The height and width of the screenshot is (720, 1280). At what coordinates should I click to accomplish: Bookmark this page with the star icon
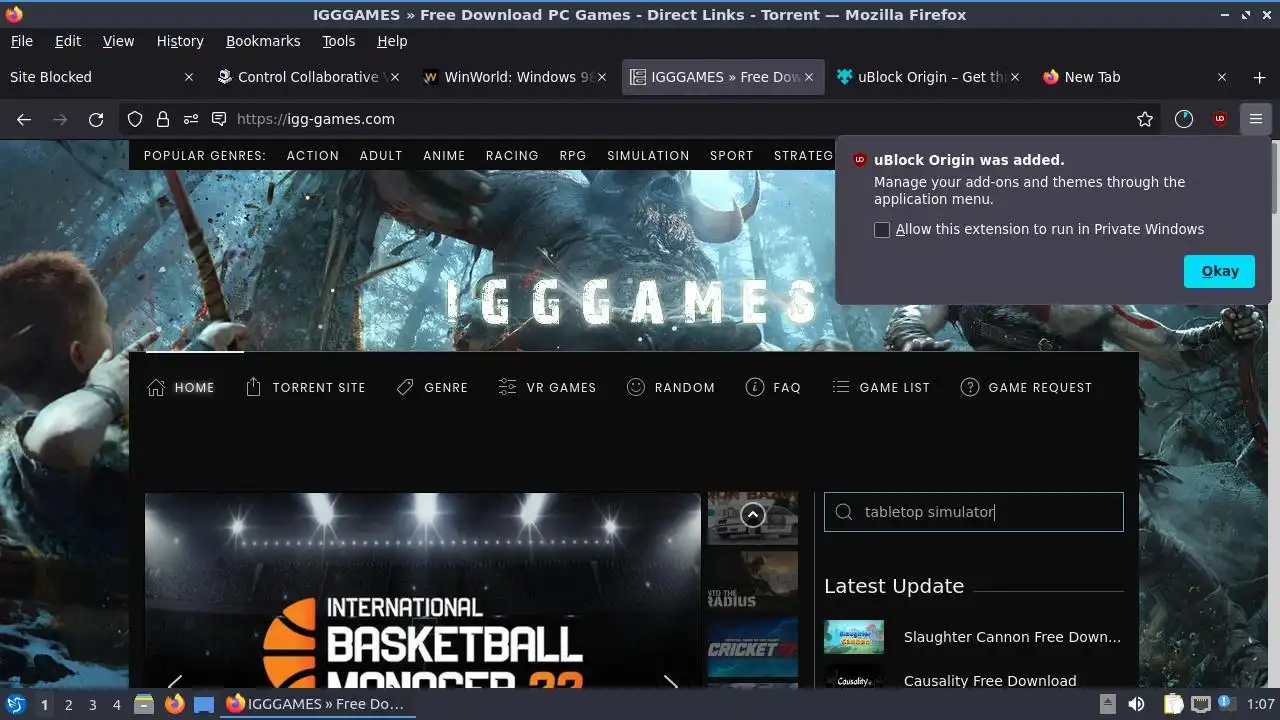click(x=1145, y=119)
